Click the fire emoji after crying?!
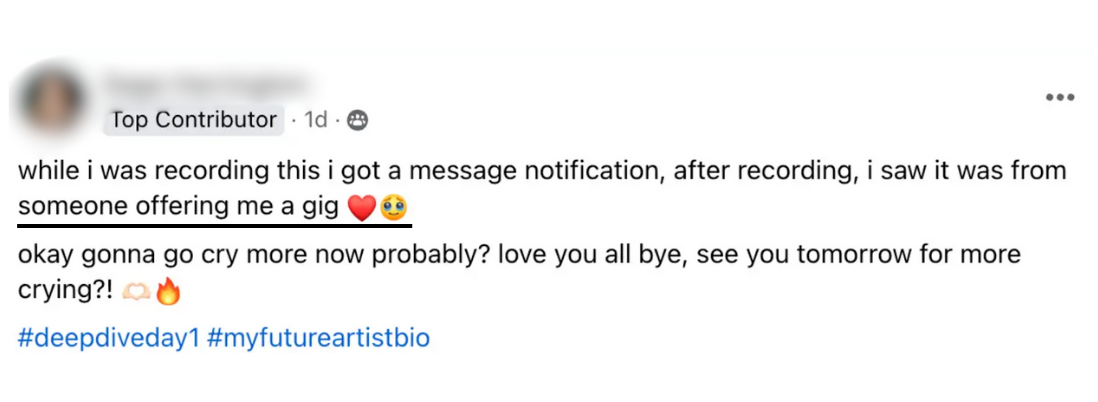 tap(168, 293)
